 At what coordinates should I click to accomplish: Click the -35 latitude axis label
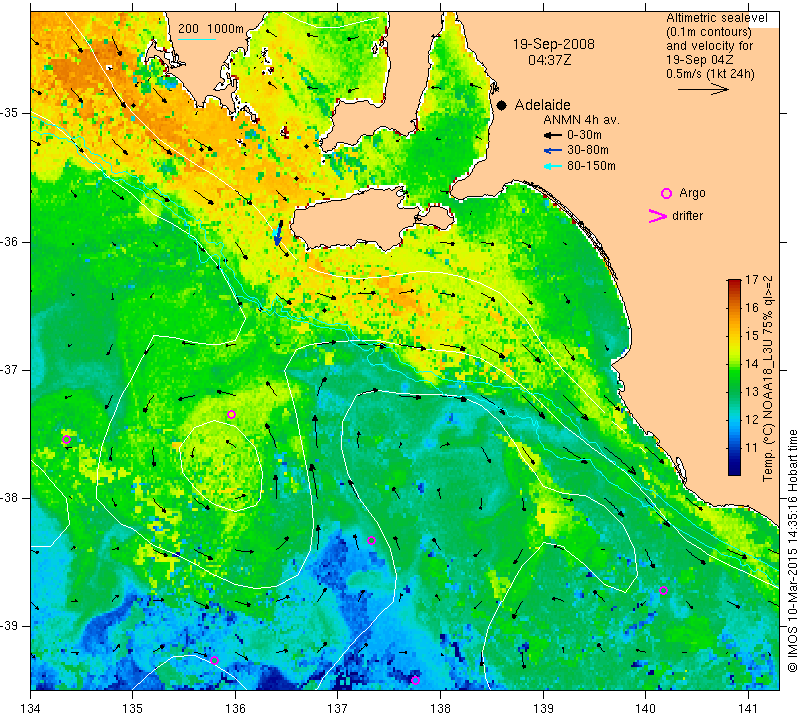pyautogui.click(x=10, y=113)
